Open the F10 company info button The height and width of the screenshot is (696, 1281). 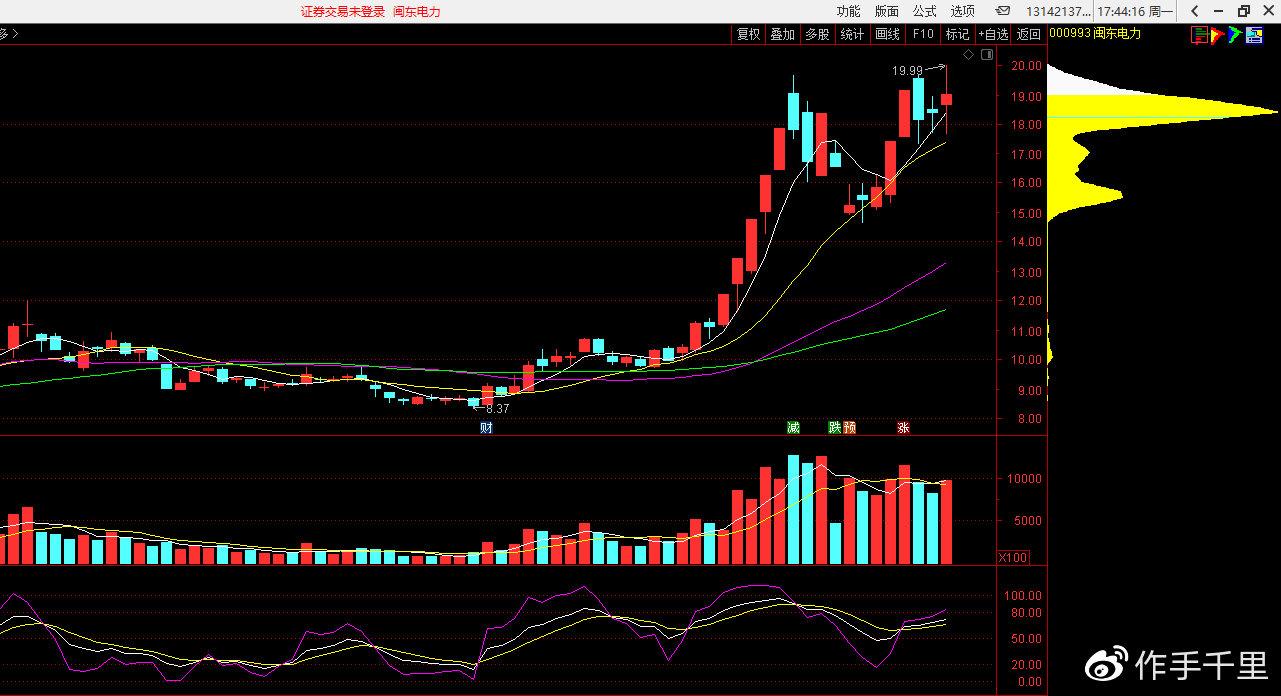[922, 34]
